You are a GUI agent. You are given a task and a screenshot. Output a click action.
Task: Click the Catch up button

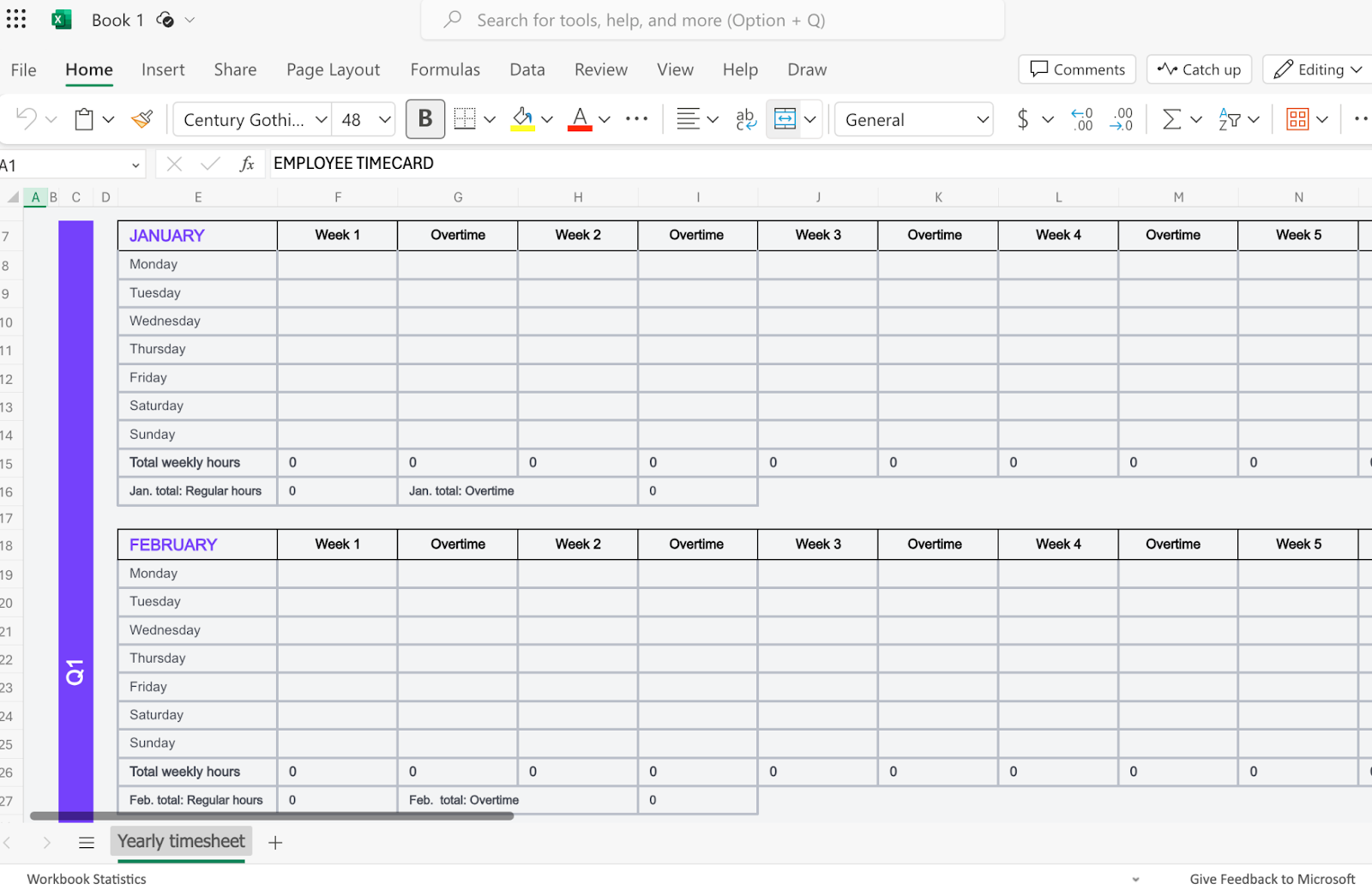1199,69
